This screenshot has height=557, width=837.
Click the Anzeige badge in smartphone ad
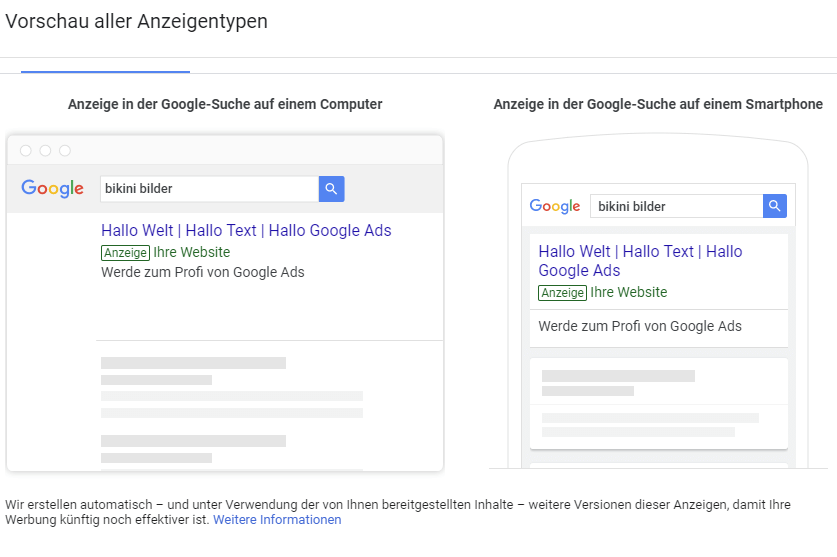tap(562, 293)
